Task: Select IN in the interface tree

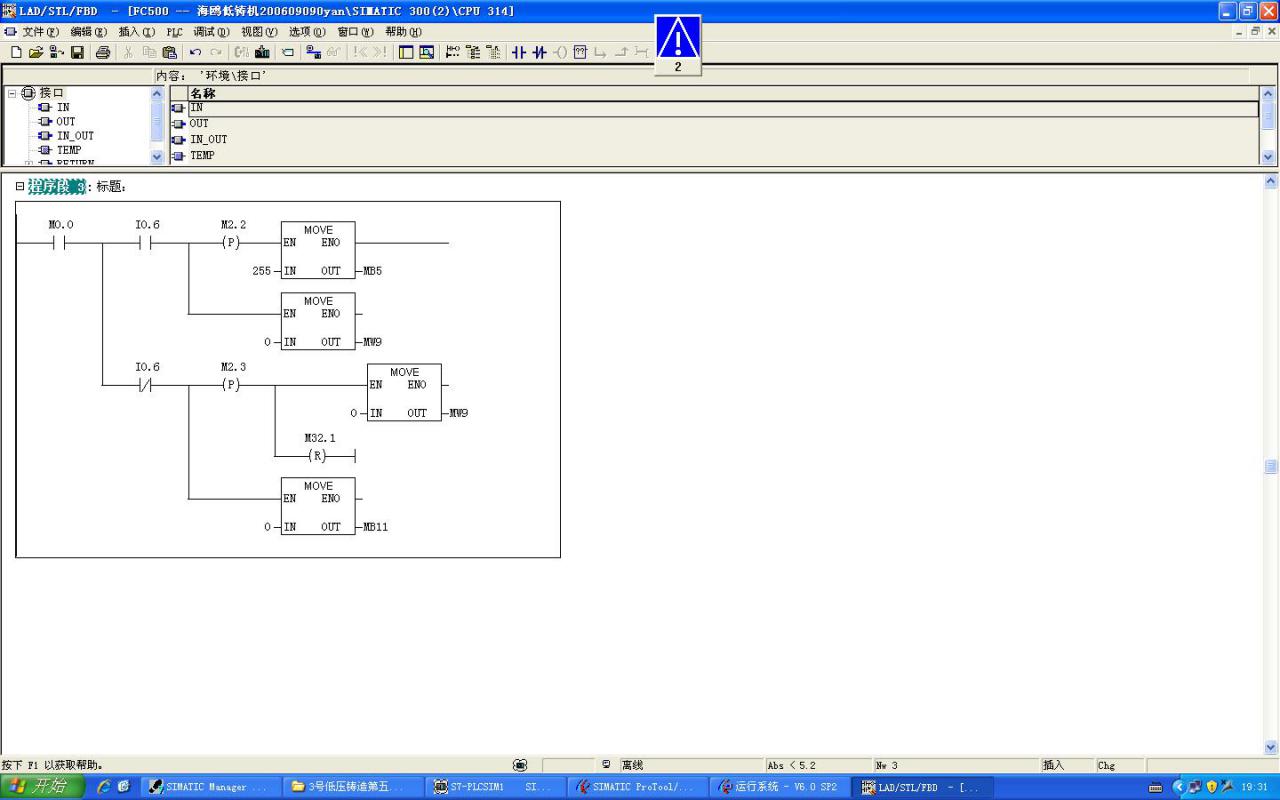Action: pyautogui.click(x=63, y=107)
